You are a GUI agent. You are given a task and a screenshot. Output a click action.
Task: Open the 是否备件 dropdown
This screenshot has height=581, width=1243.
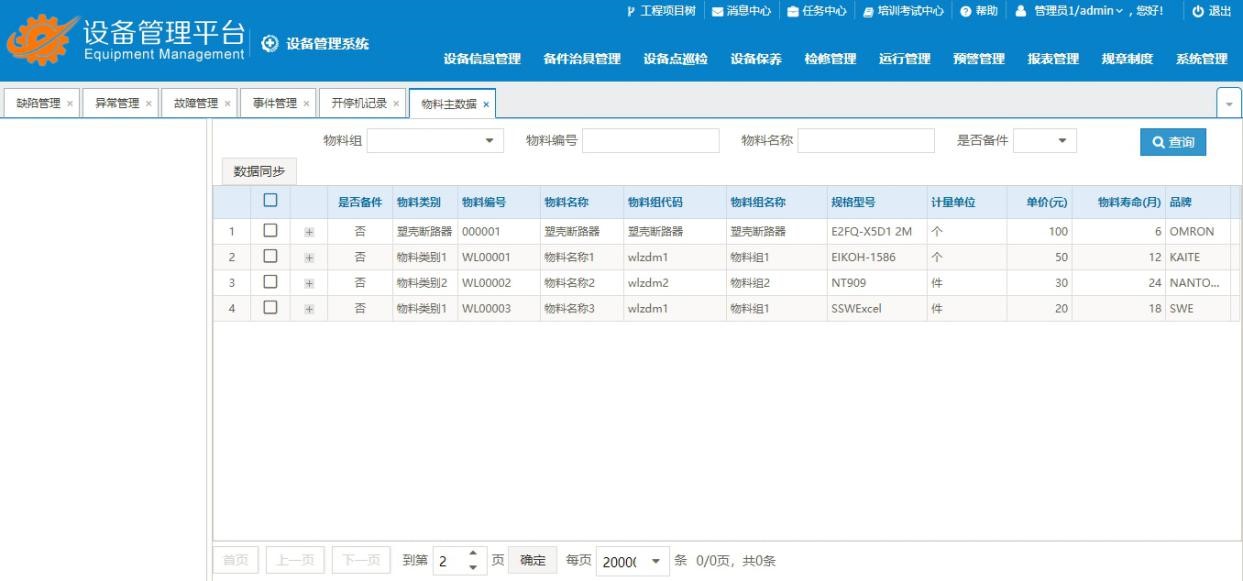[1060, 142]
